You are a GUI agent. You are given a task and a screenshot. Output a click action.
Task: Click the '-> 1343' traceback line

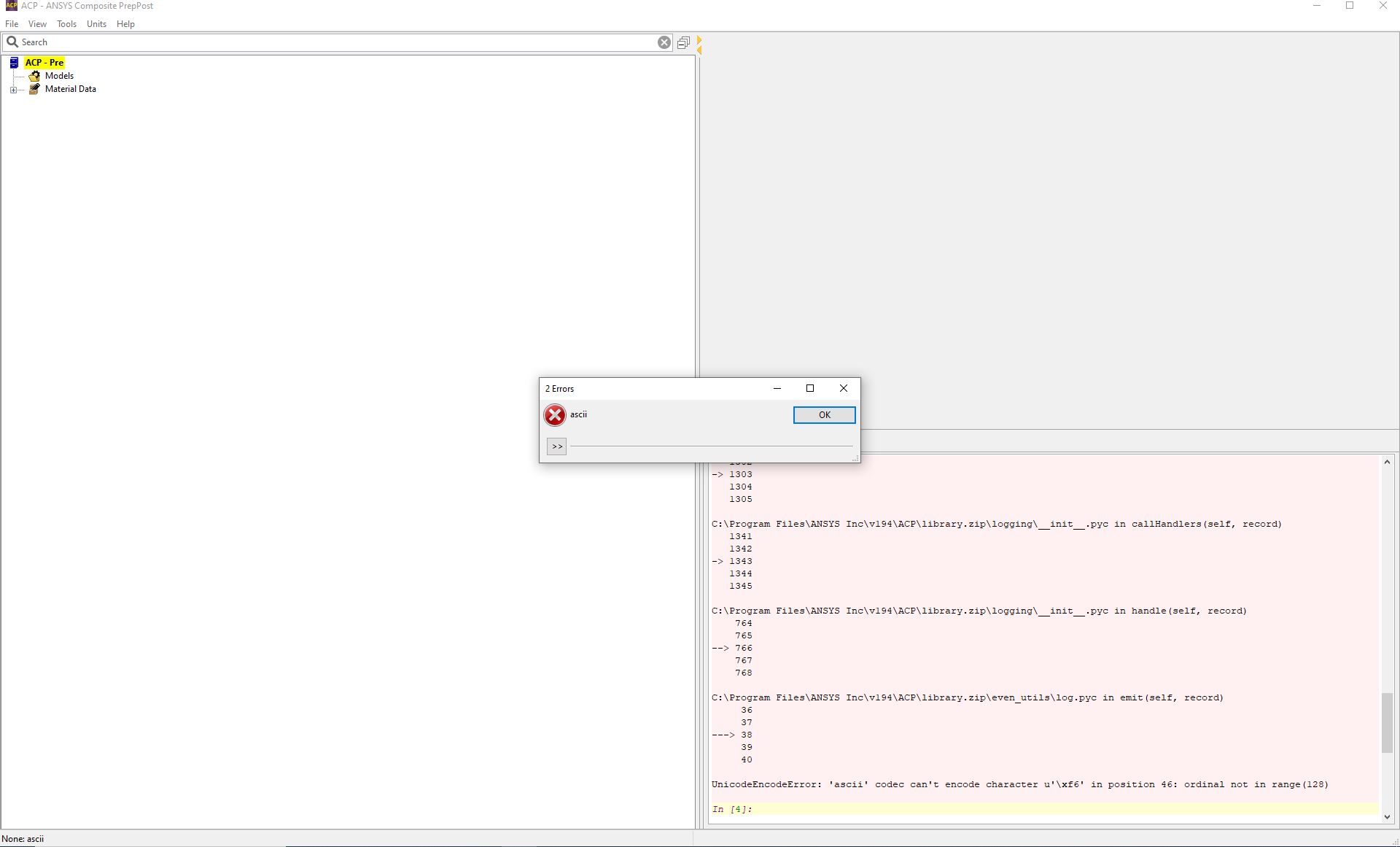point(732,561)
